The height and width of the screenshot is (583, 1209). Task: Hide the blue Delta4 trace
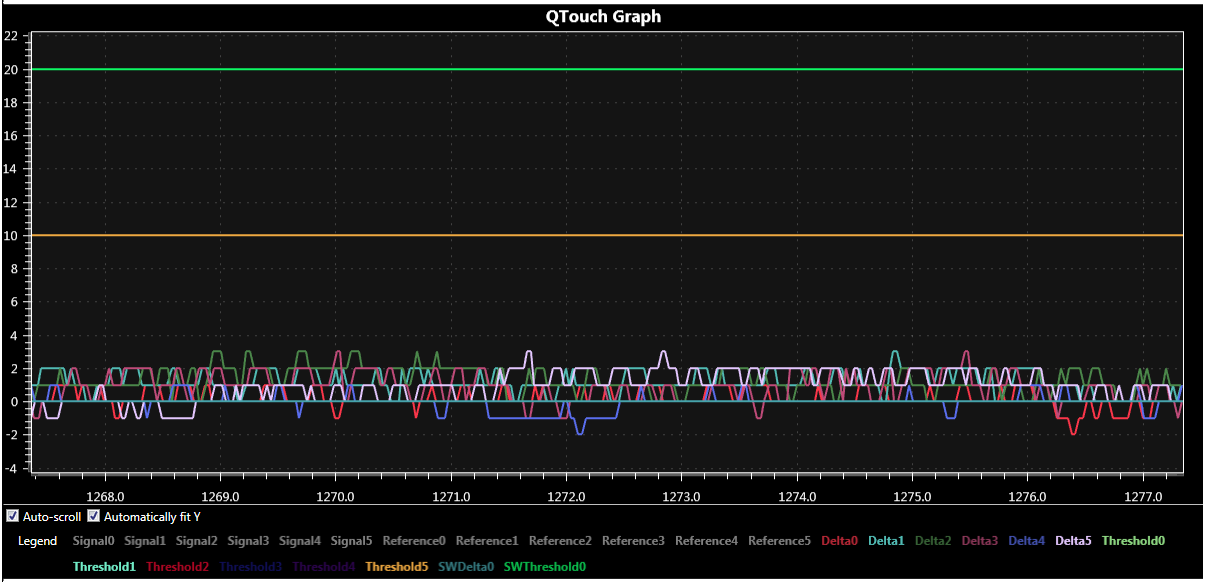[1027, 541]
